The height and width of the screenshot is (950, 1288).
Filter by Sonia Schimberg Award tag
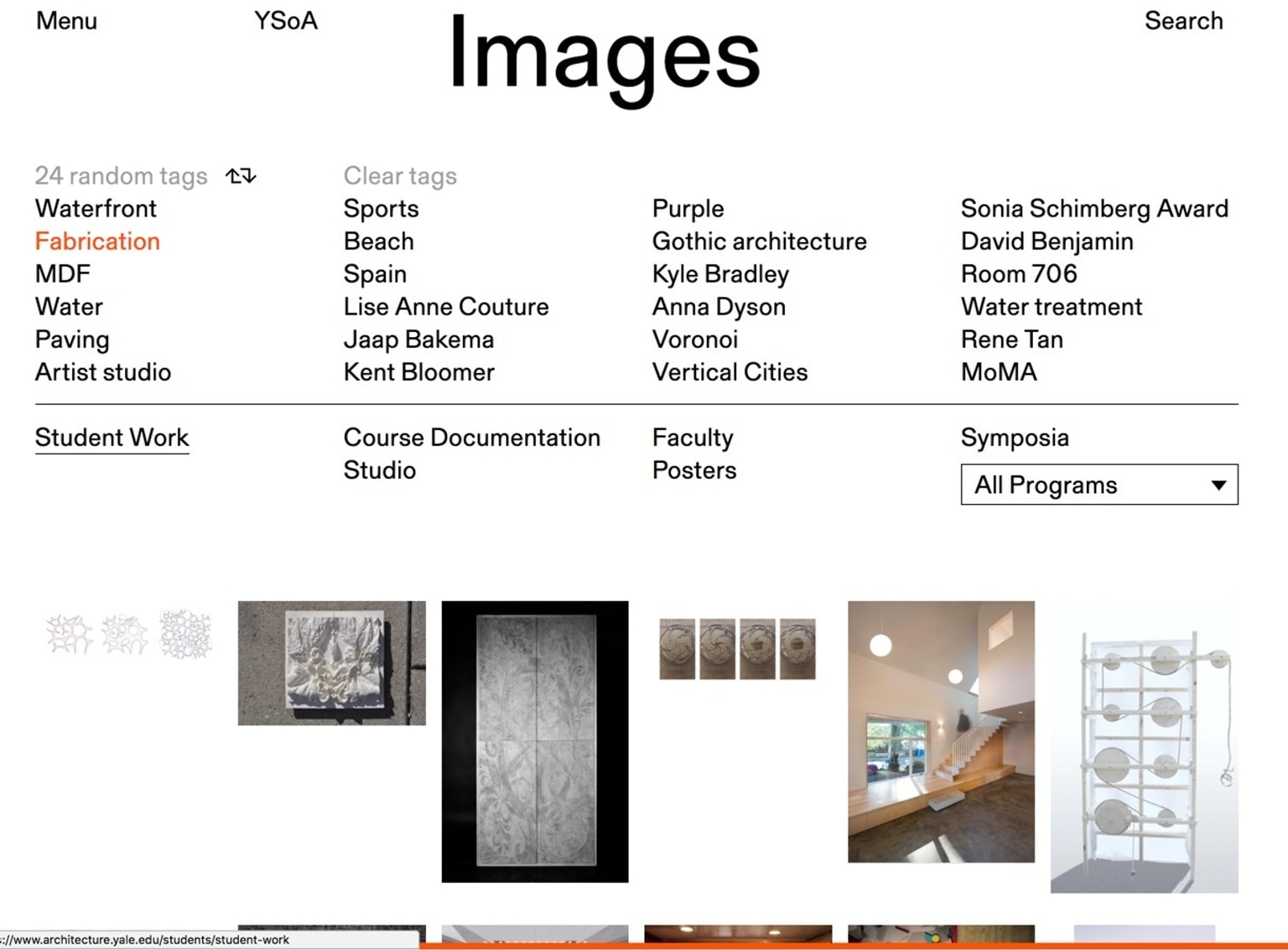coord(1094,209)
